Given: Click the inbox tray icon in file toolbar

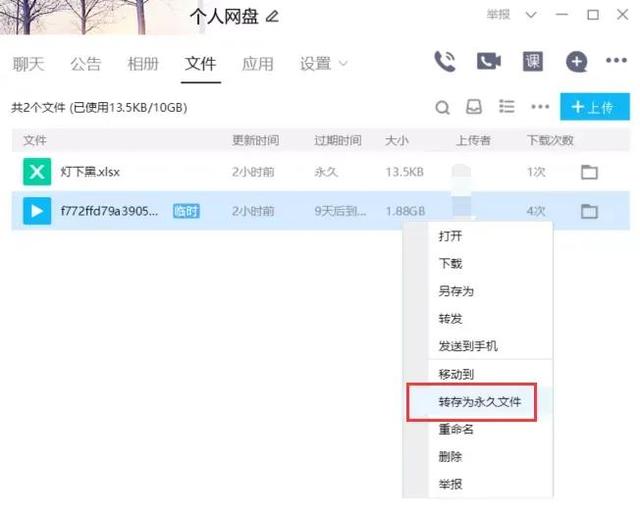Looking at the screenshot, I should (x=474, y=107).
